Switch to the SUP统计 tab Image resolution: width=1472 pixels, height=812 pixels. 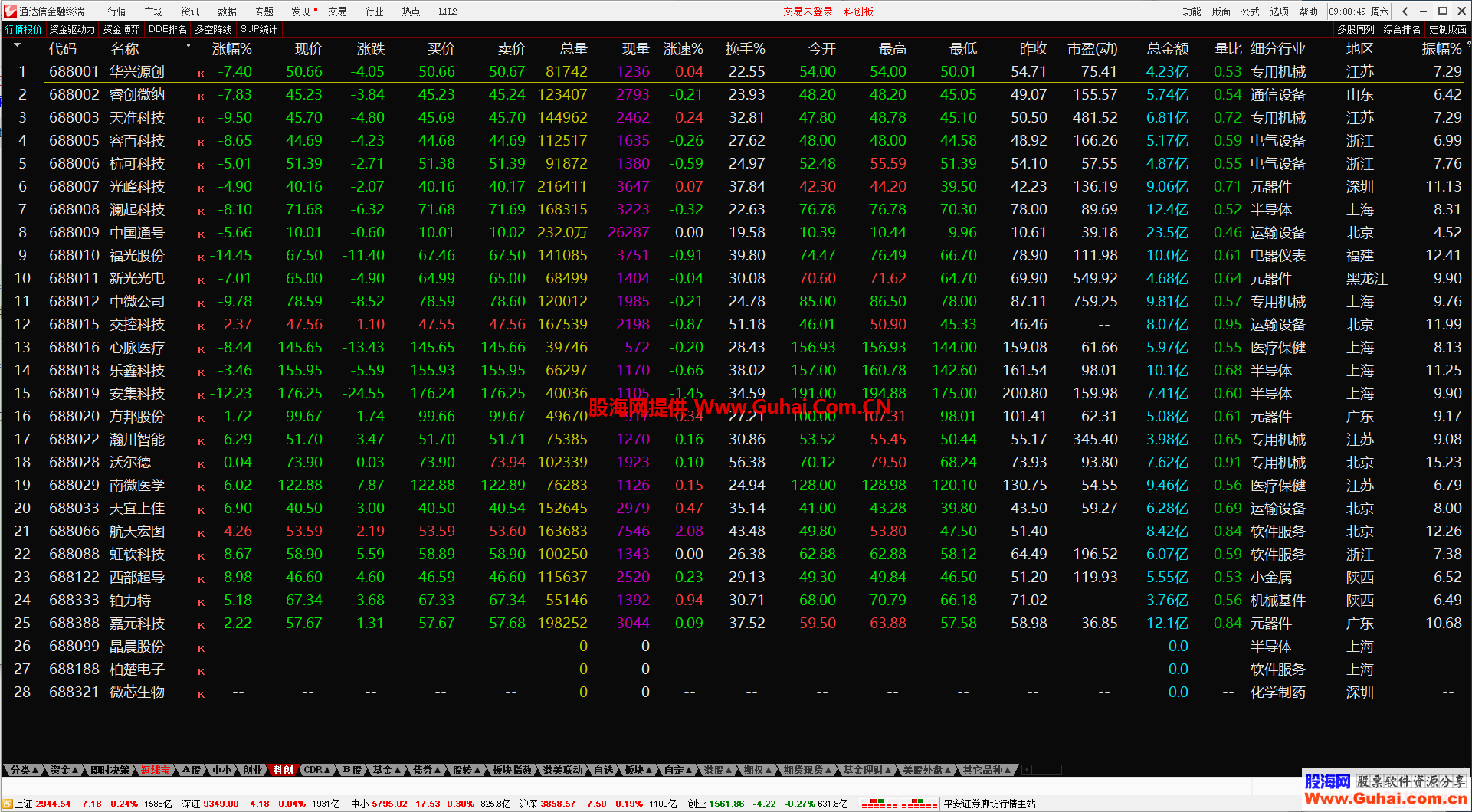coord(259,29)
